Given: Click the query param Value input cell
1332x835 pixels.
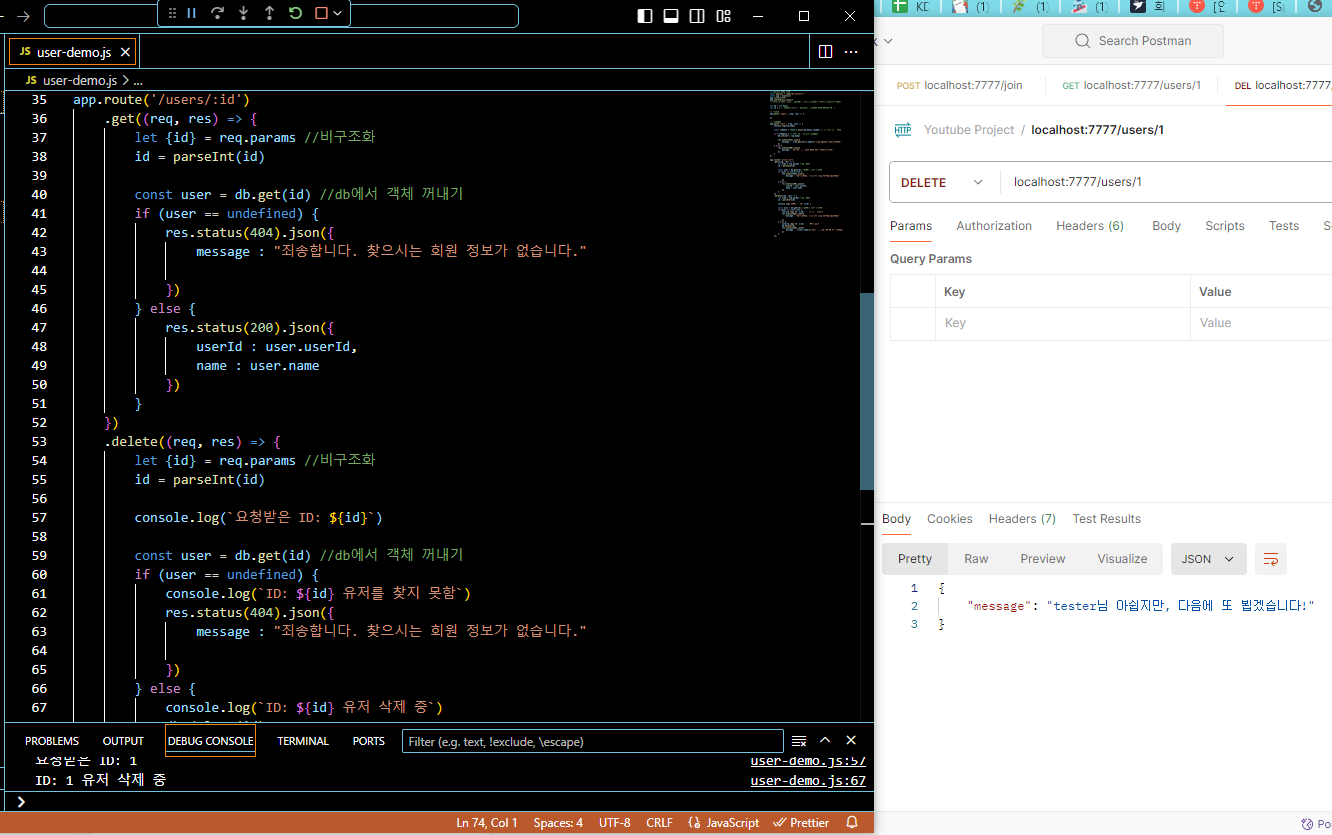Looking at the screenshot, I should point(1261,323).
